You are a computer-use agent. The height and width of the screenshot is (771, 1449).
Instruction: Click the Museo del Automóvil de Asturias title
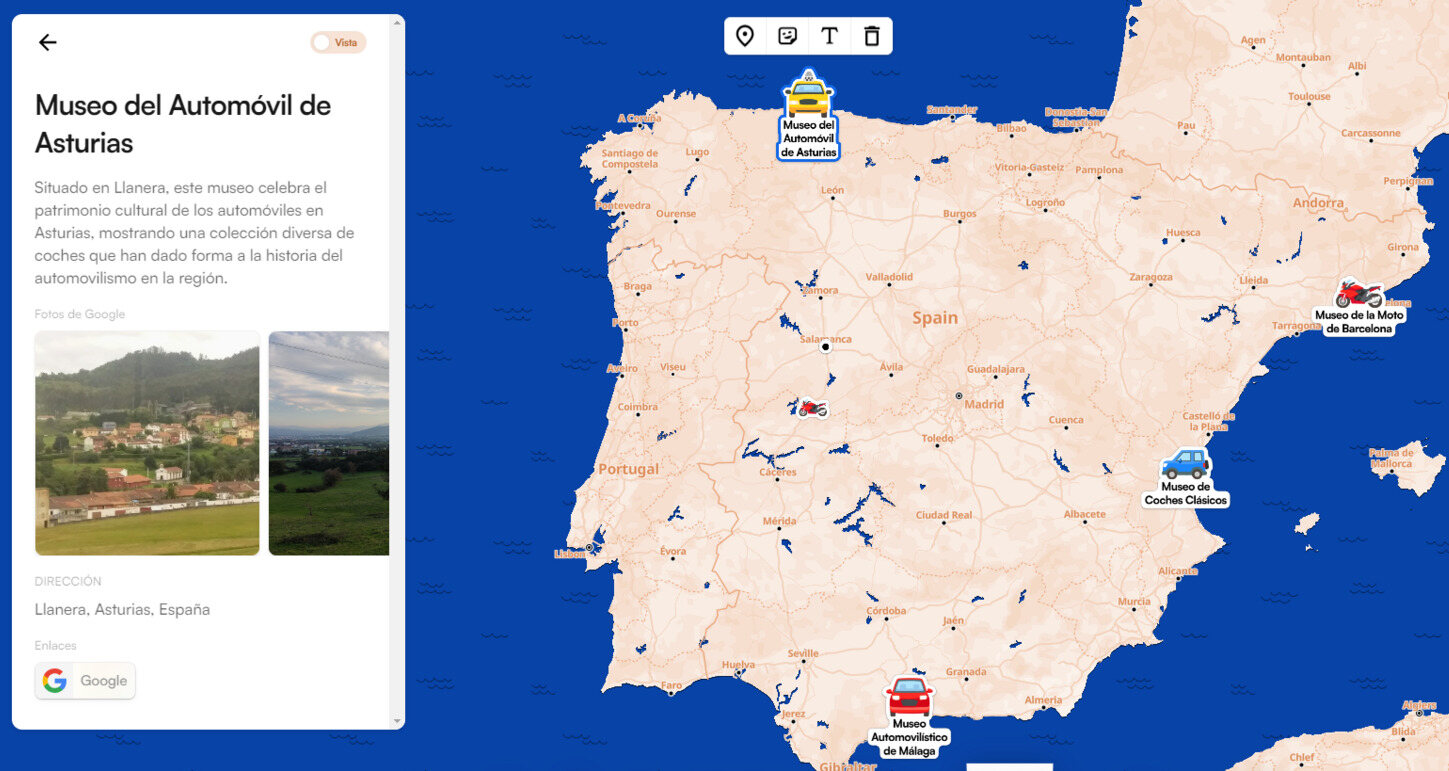(x=183, y=124)
